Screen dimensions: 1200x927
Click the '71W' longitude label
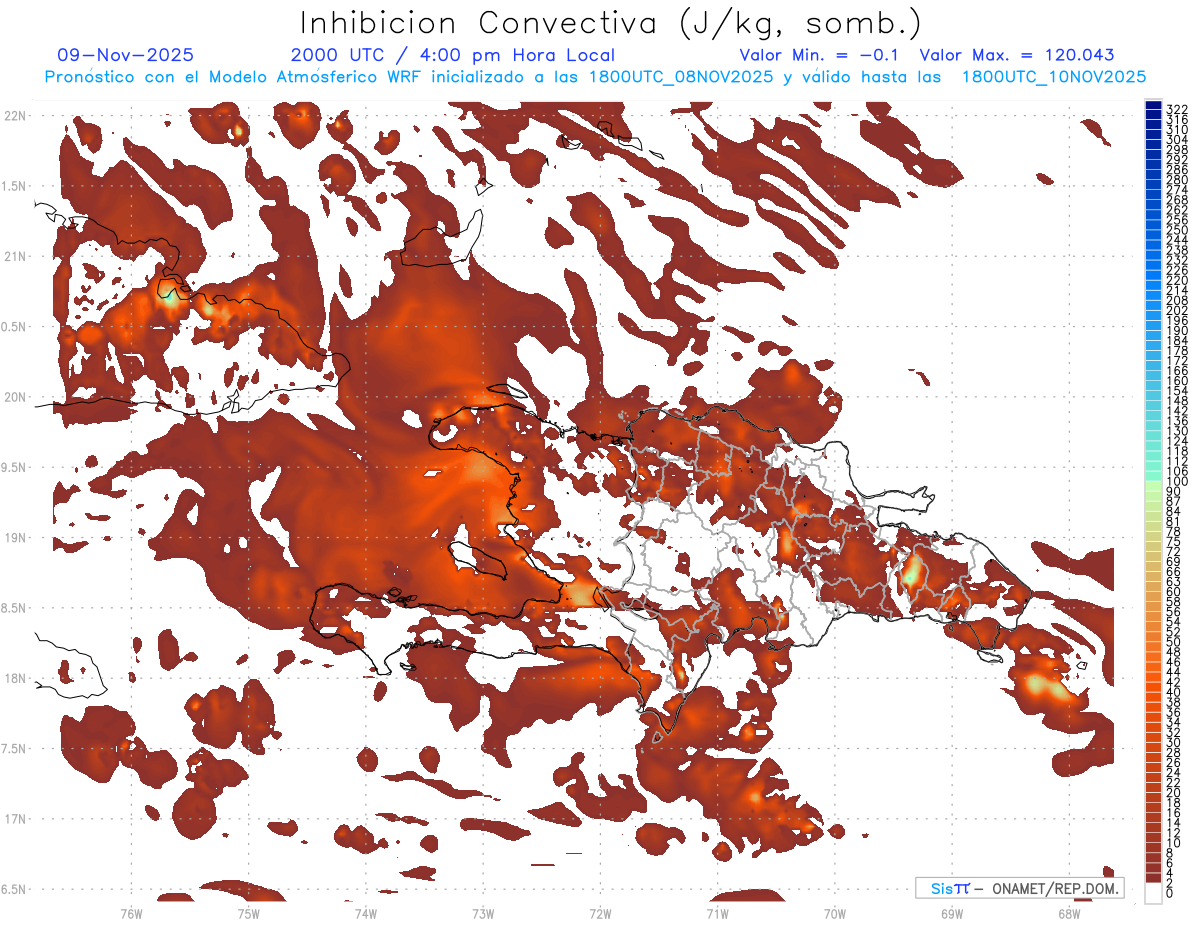[x=717, y=913]
